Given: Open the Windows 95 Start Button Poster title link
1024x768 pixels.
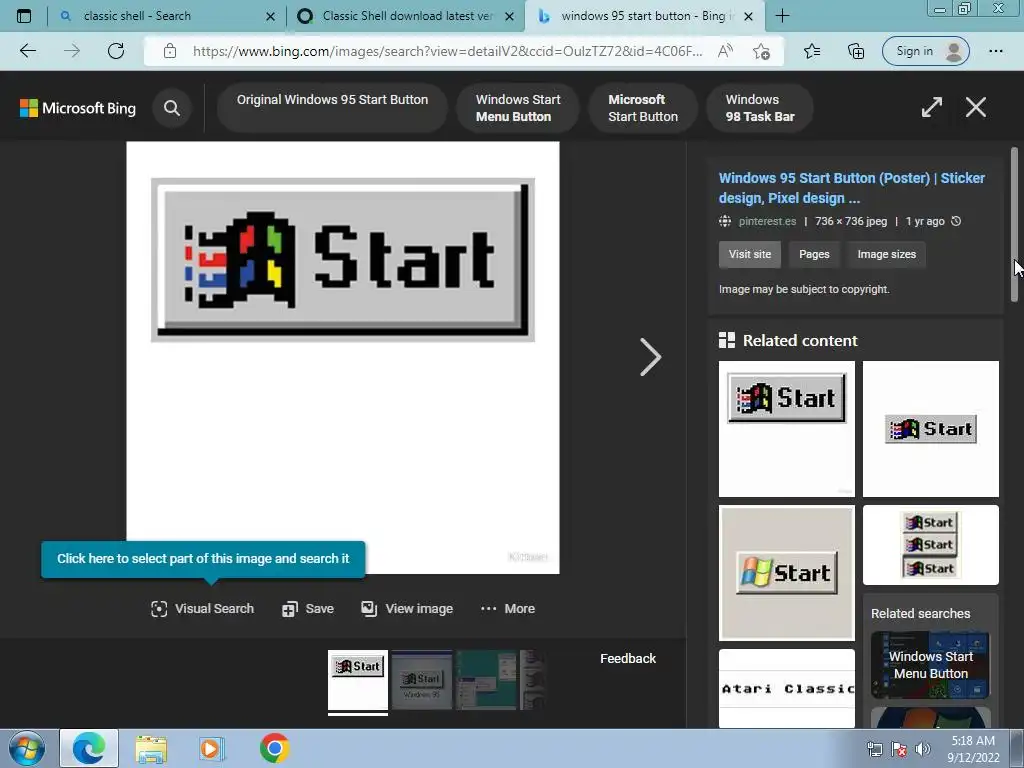Looking at the screenshot, I should tap(852, 188).
